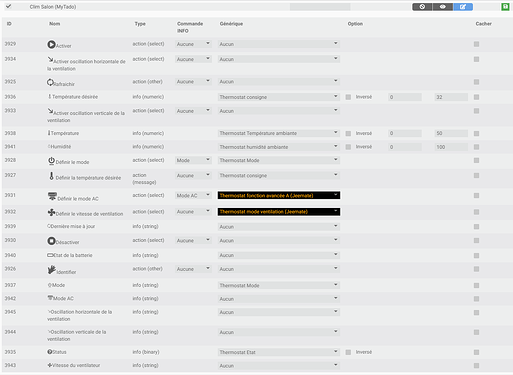Tick Inversé checkbox for Status row

pos(348,352)
